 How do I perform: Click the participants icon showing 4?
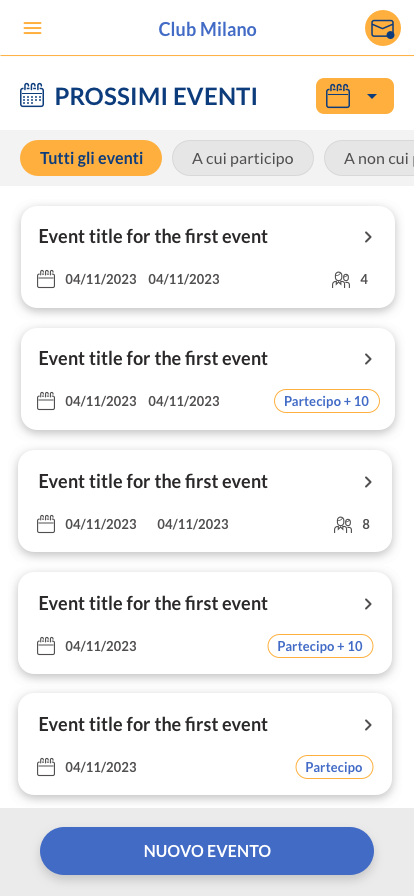click(341, 279)
